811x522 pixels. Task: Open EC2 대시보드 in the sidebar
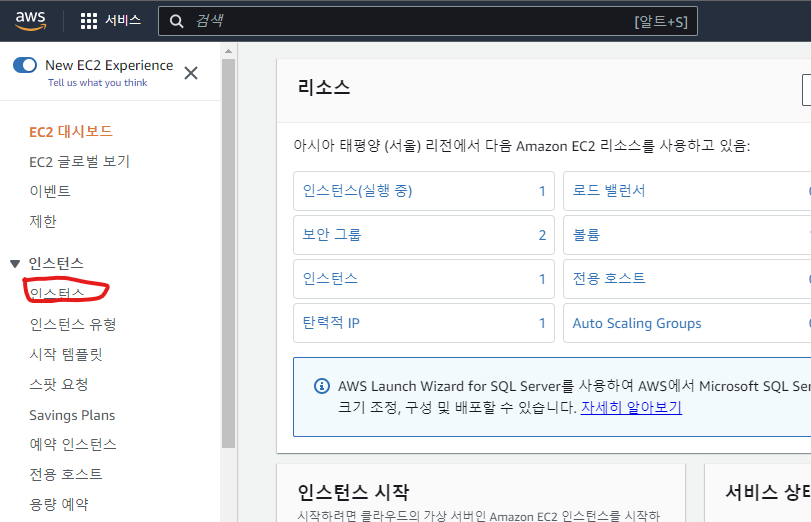click(x=71, y=131)
